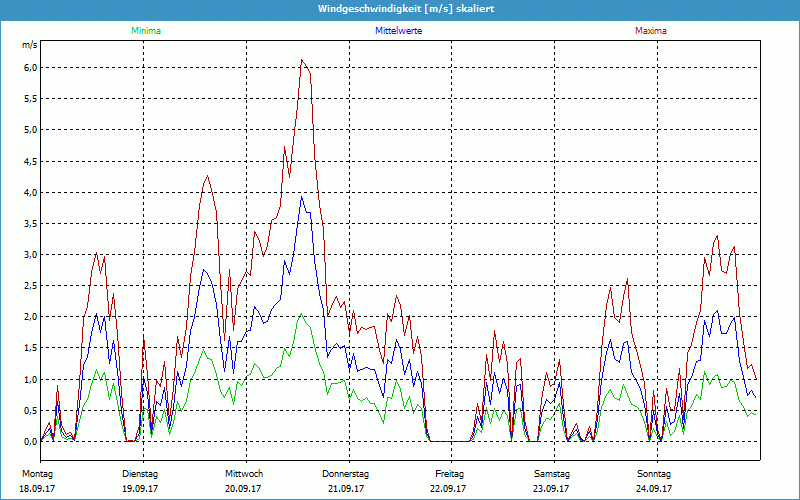The height and width of the screenshot is (500, 800).
Task: Click the 18.09.17 date label
Action: click(x=37, y=488)
